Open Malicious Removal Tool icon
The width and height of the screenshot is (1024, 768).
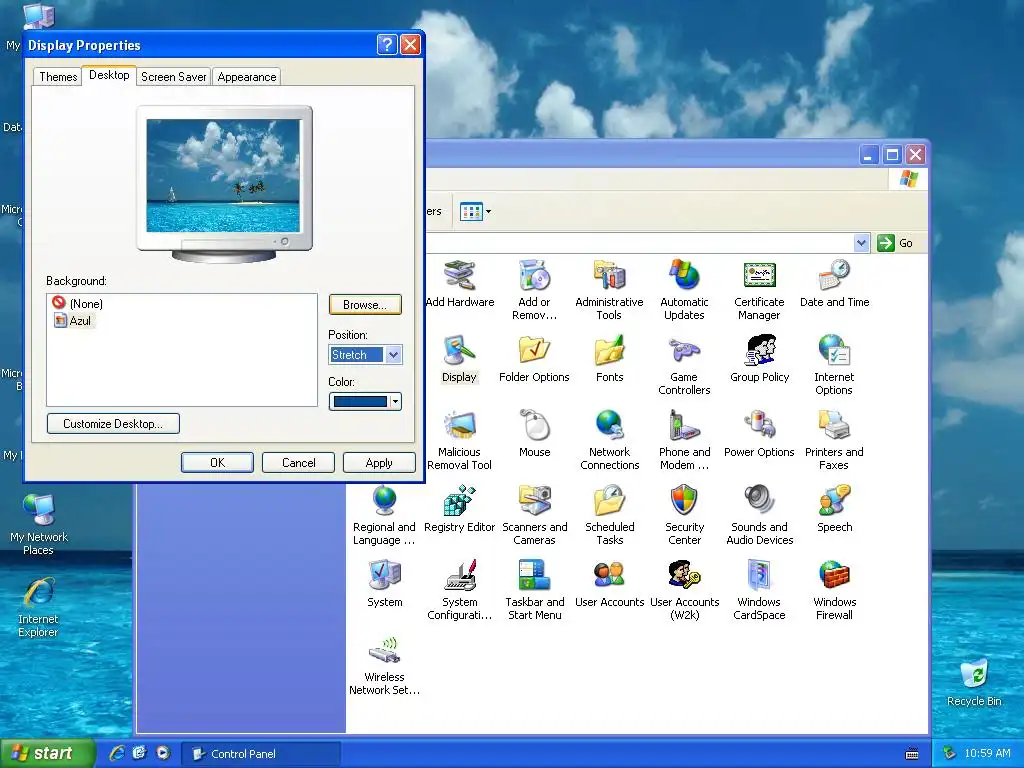click(x=459, y=440)
